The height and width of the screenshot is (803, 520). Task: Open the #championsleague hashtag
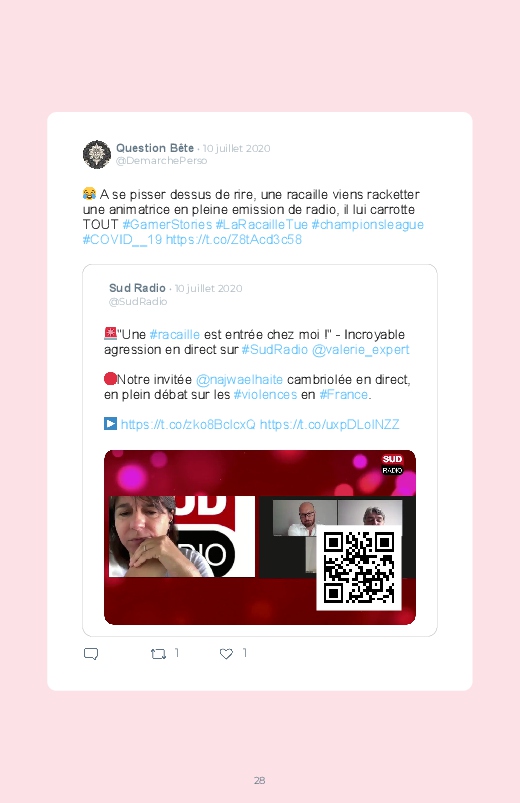pyautogui.click(x=367, y=224)
